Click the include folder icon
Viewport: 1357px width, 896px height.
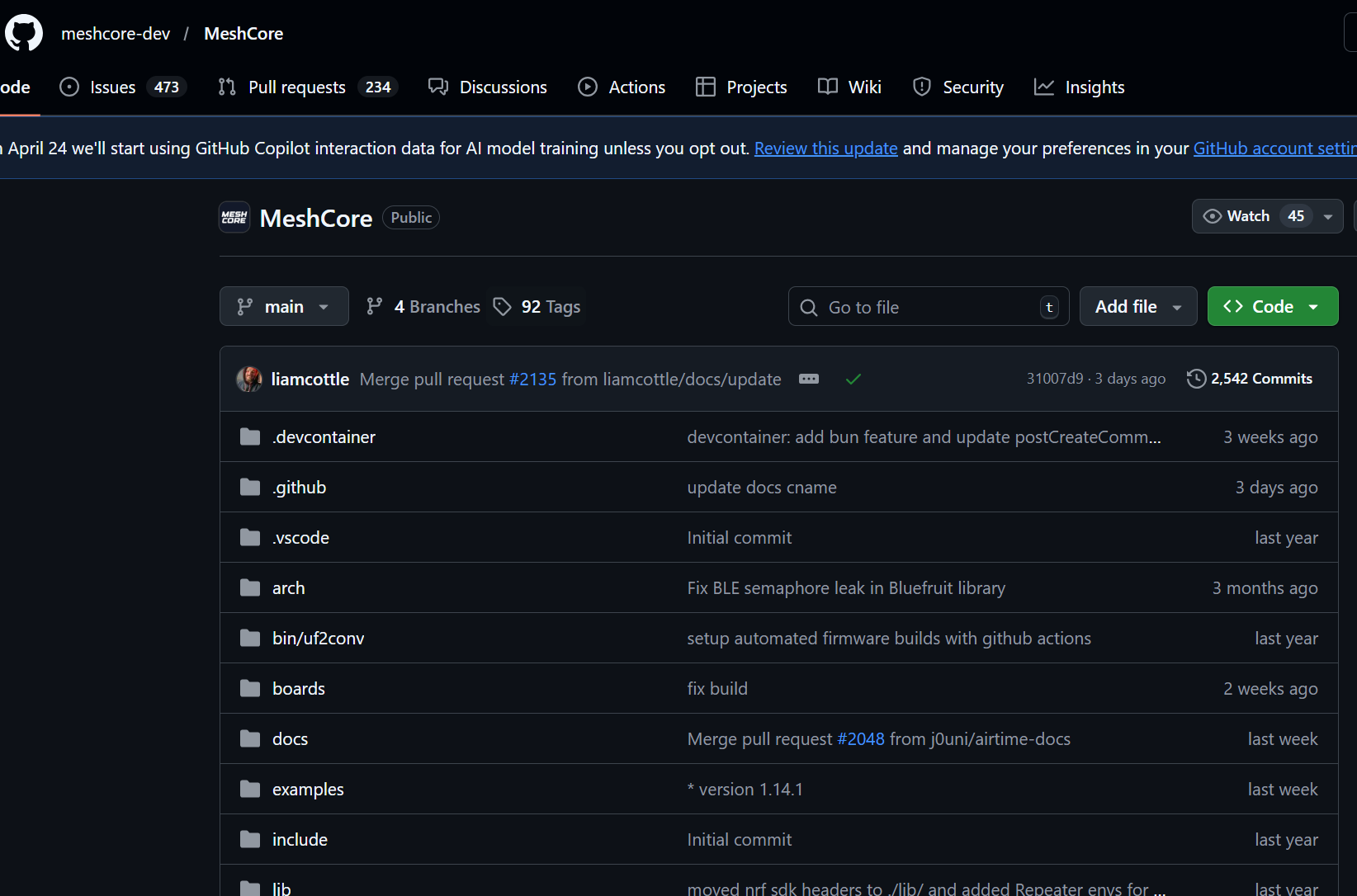pos(250,839)
